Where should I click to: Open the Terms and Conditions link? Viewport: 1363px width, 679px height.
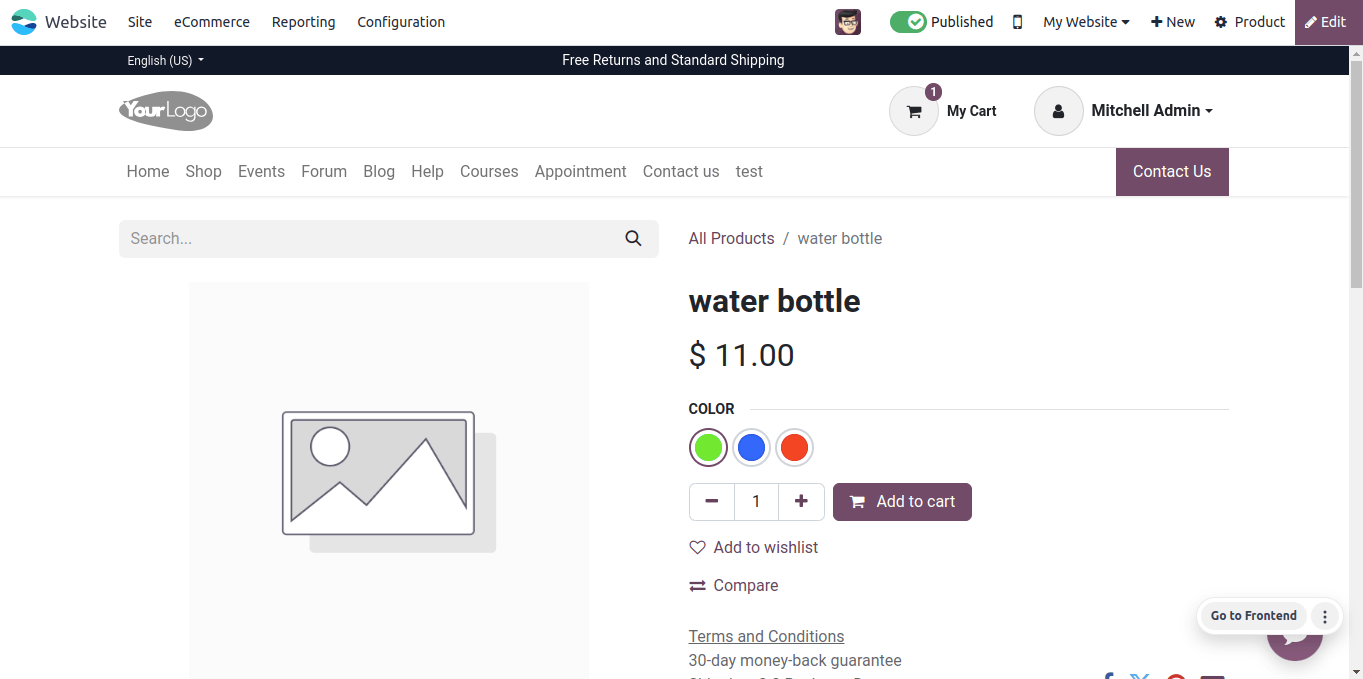tap(766, 636)
